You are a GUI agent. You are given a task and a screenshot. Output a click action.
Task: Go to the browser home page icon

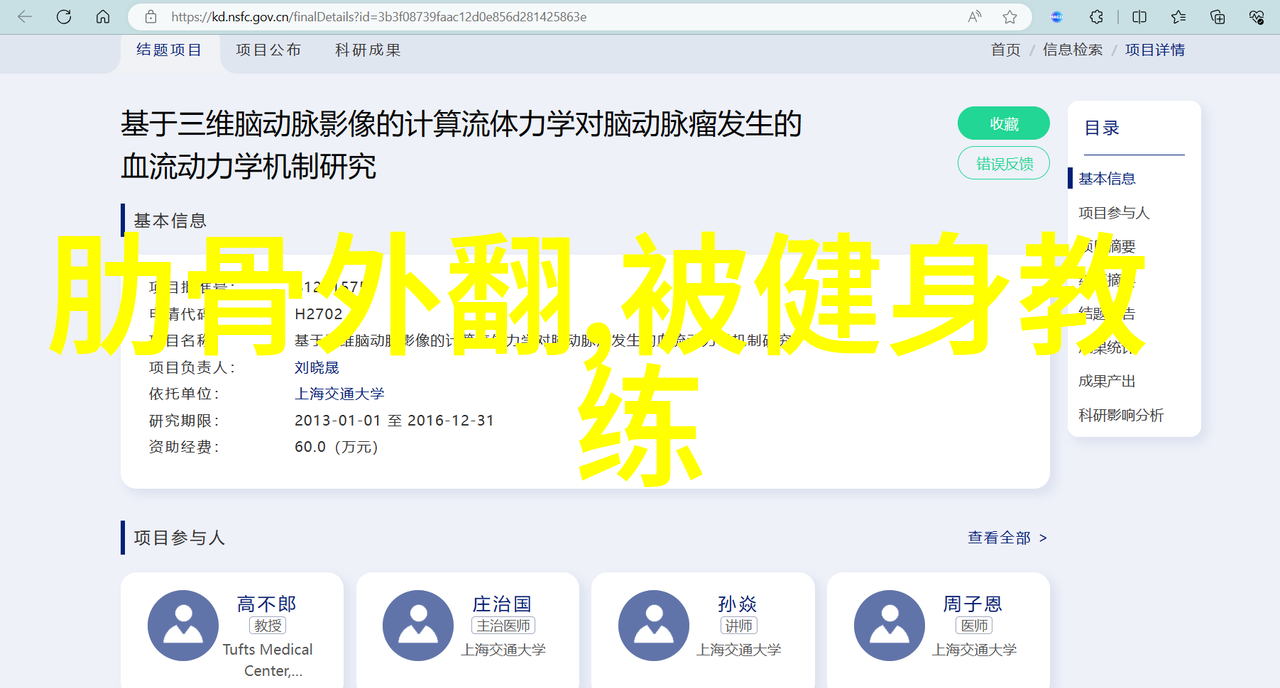pyautogui.click(x=103, y=17)
